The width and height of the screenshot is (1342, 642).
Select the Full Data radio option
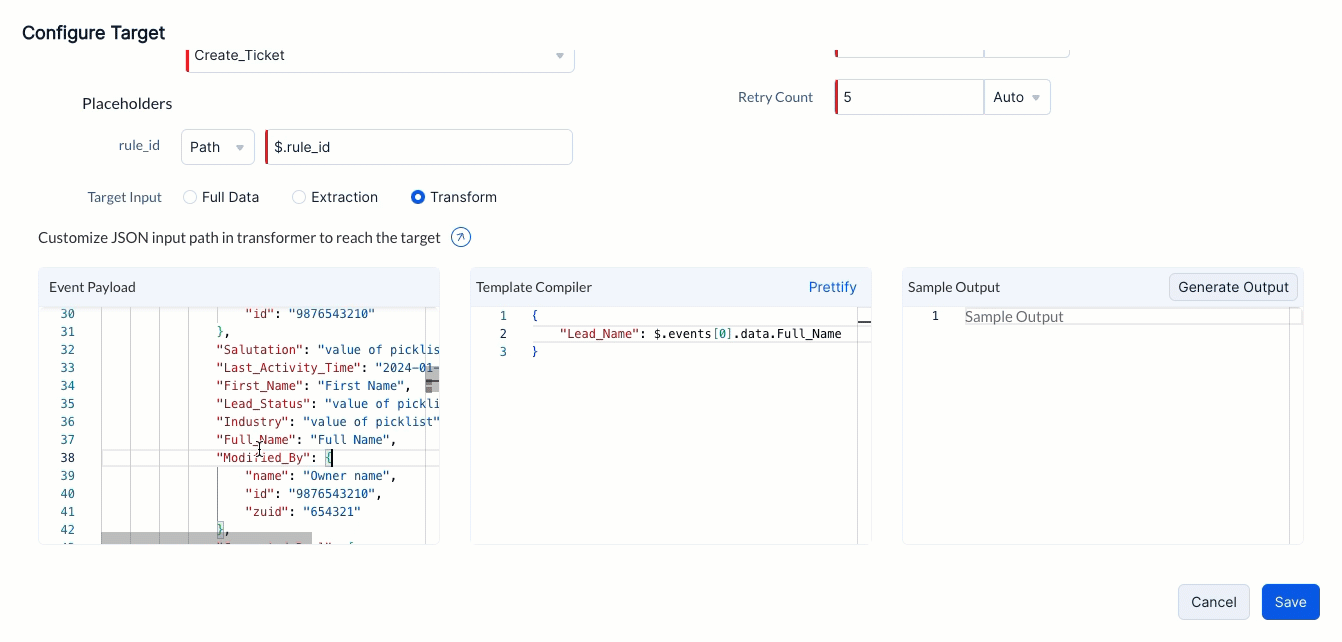tap(190, 197)
